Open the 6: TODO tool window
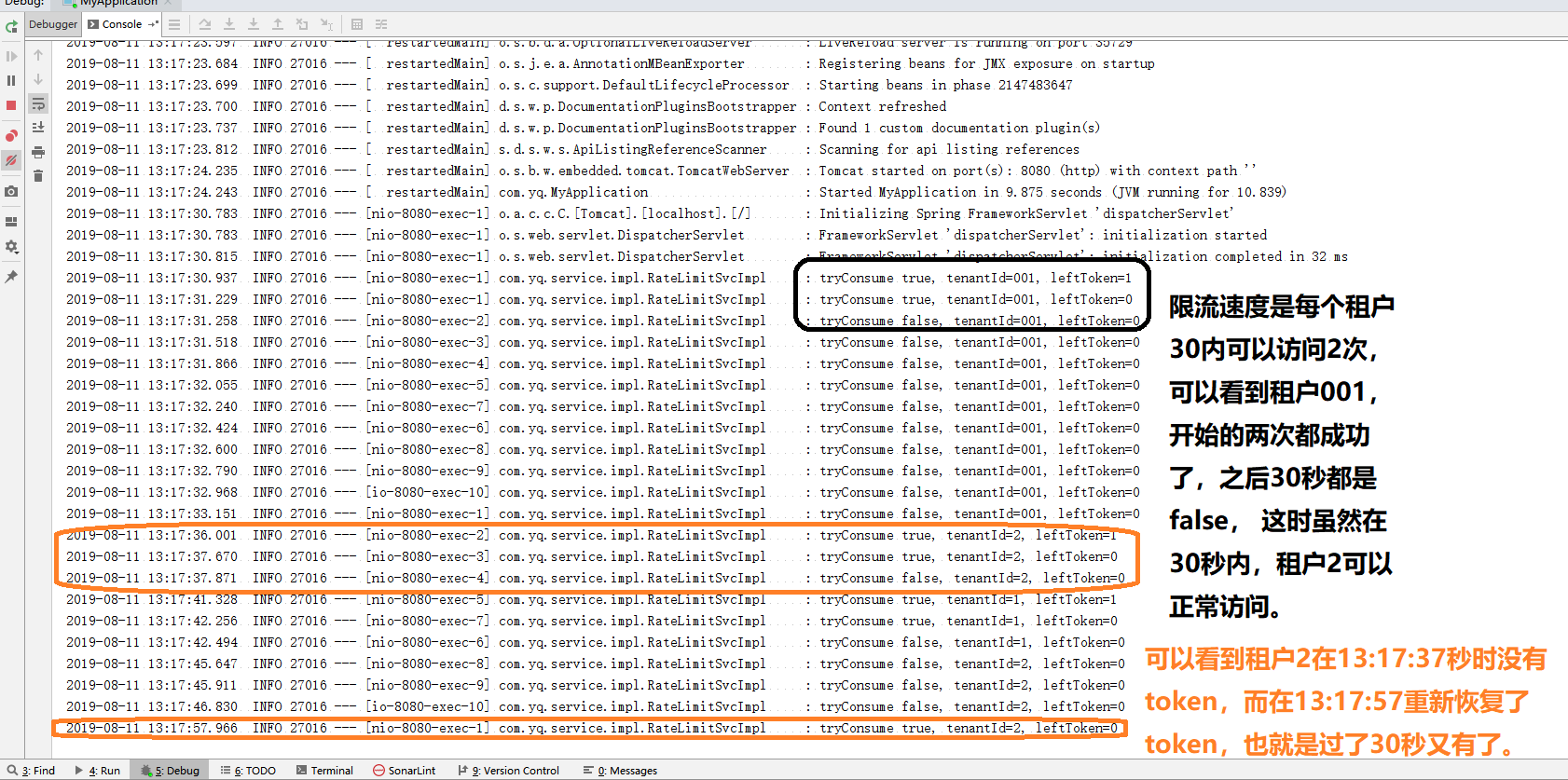 [248, 771]
